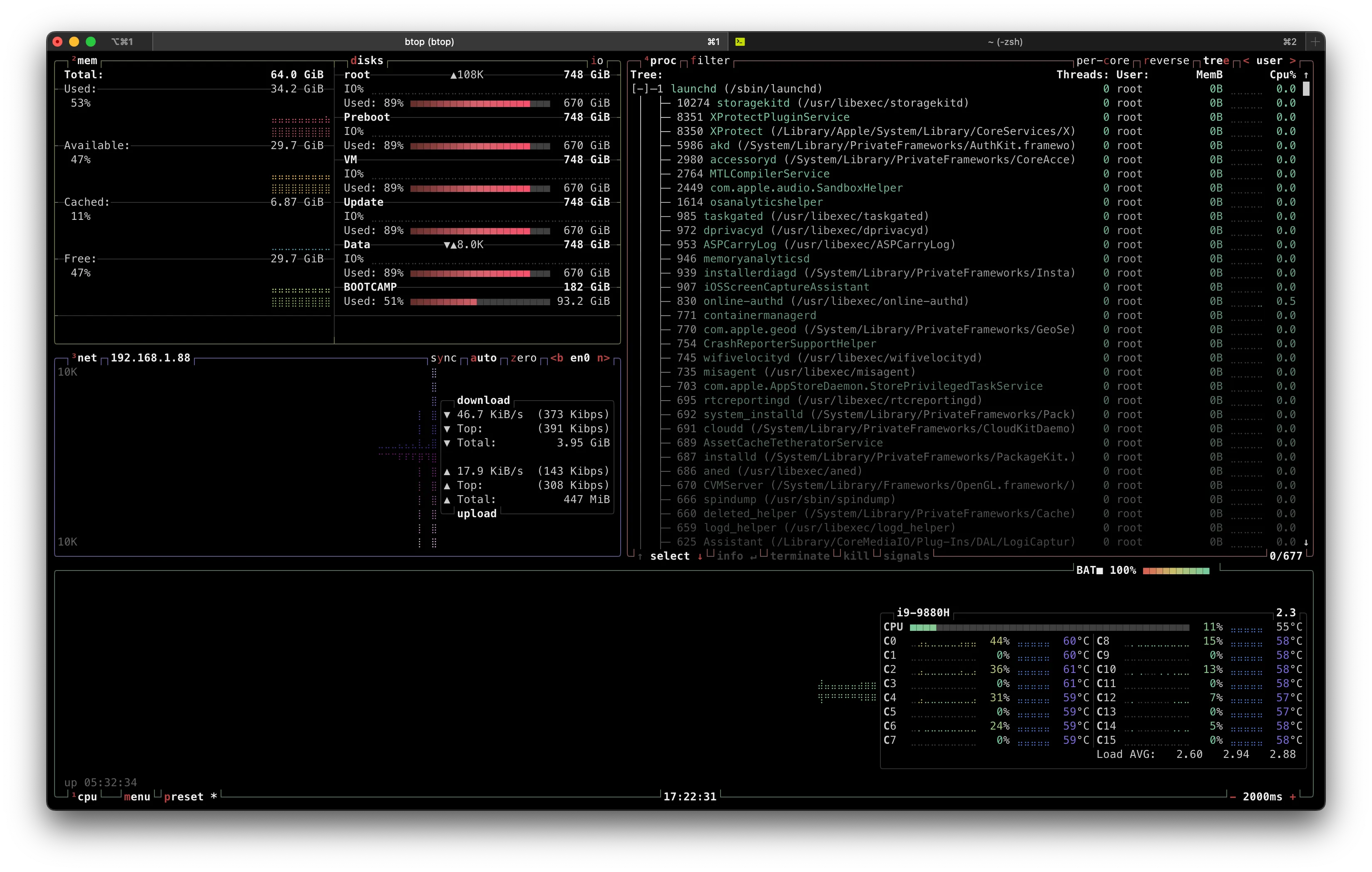Toggle zero baseline on network graph
Image resolution: width=1372 pixels, height=872 pixels.
524,358
